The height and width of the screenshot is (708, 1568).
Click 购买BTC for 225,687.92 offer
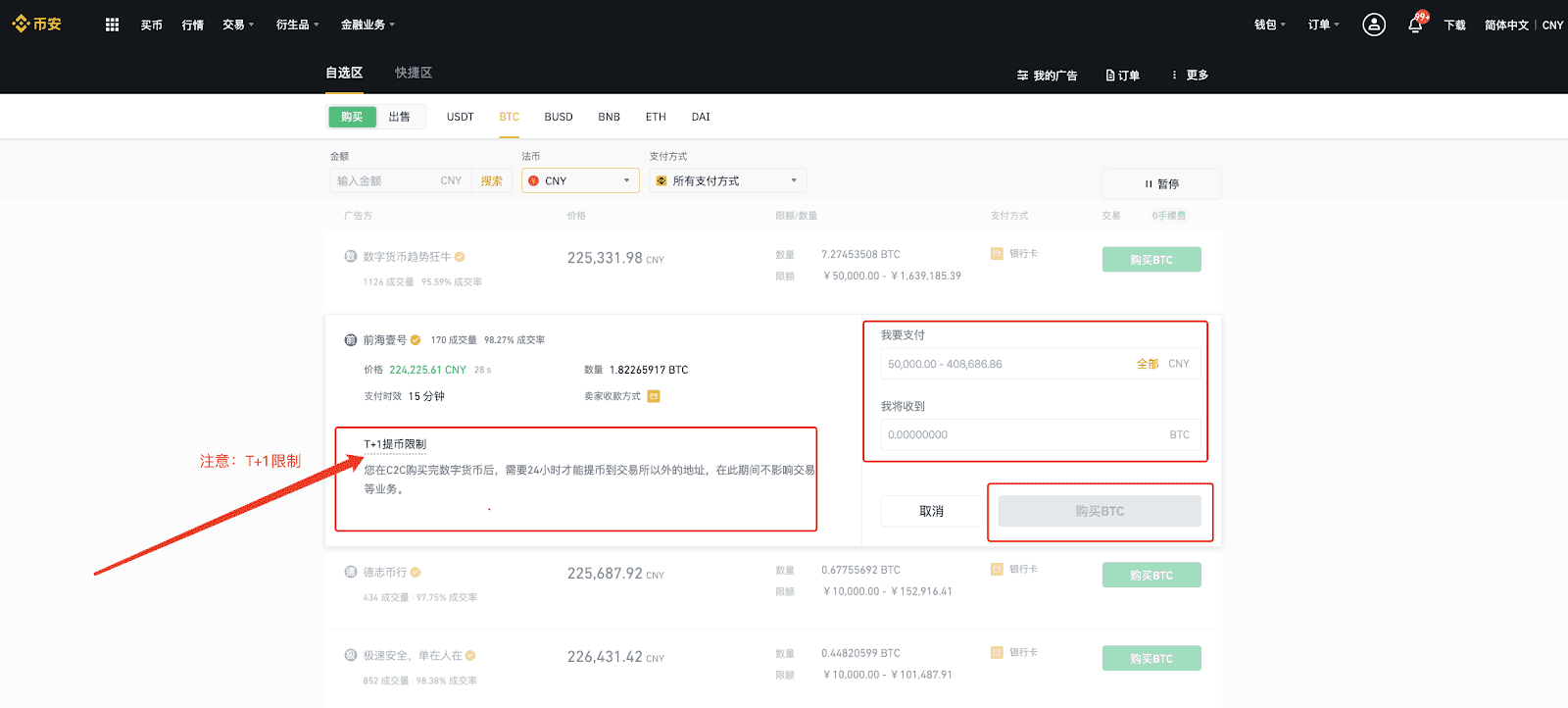(x=1151, y=576)
